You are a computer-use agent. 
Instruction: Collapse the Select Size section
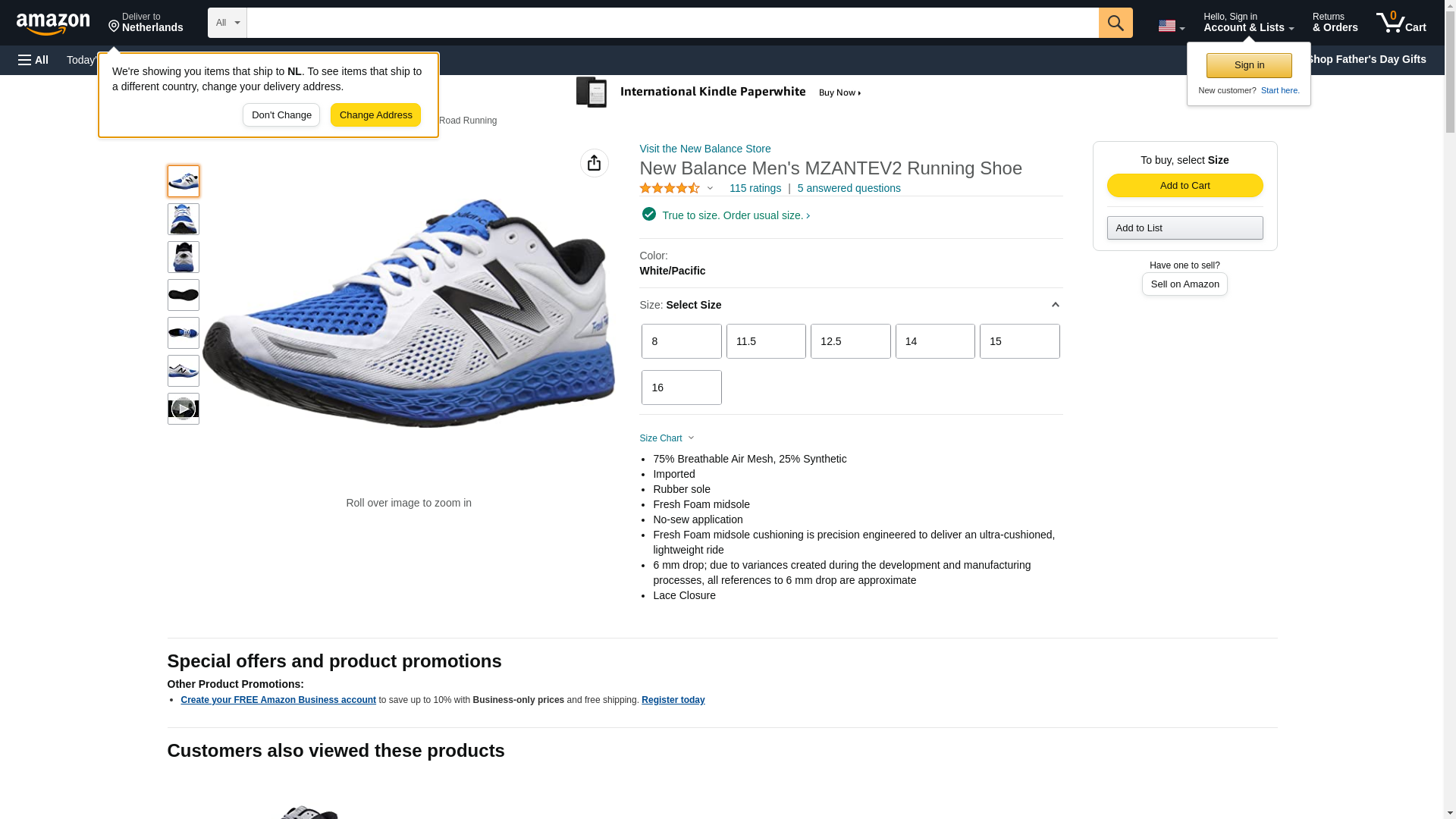[x=1055, y=305]
